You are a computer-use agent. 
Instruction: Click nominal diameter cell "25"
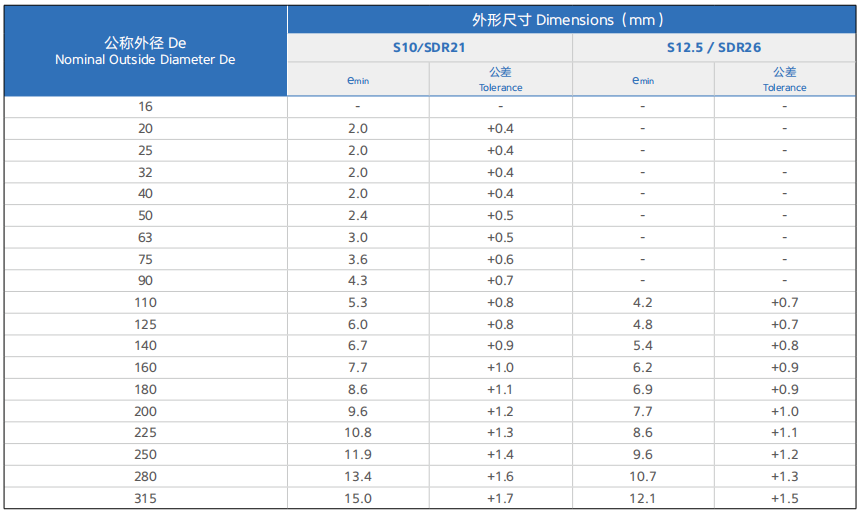tap(146, 151)
